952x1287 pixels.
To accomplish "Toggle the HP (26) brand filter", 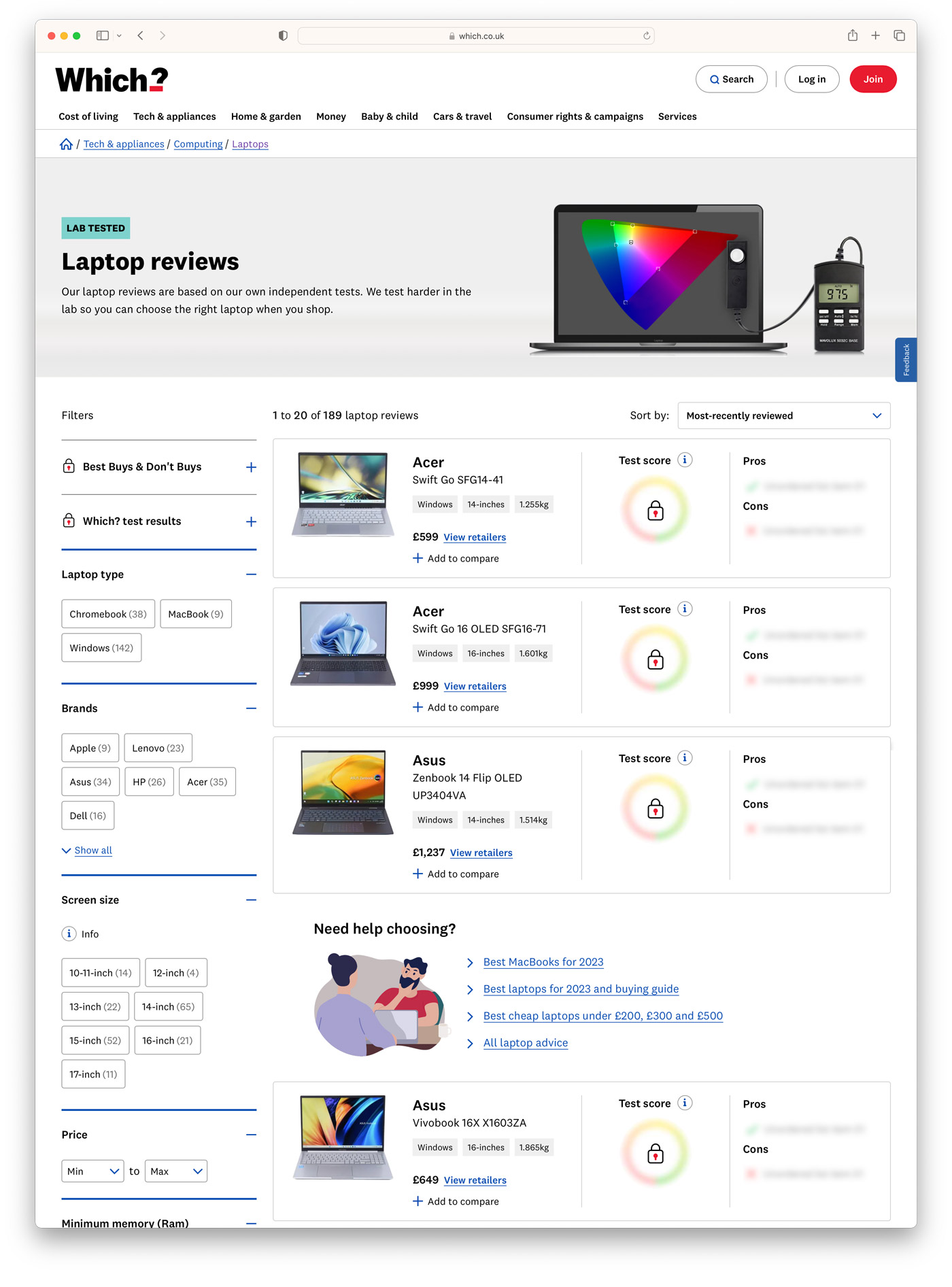I will pos(150,782).
